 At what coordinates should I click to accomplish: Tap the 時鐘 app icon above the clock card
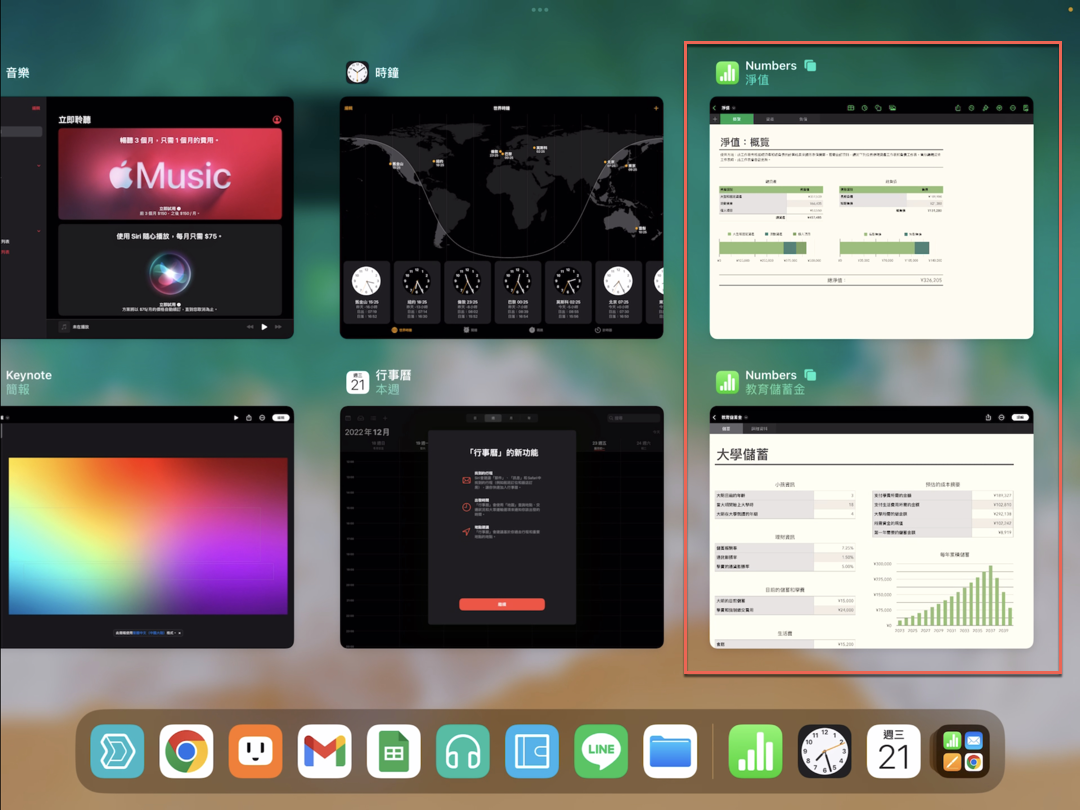[x=357, y=72]
